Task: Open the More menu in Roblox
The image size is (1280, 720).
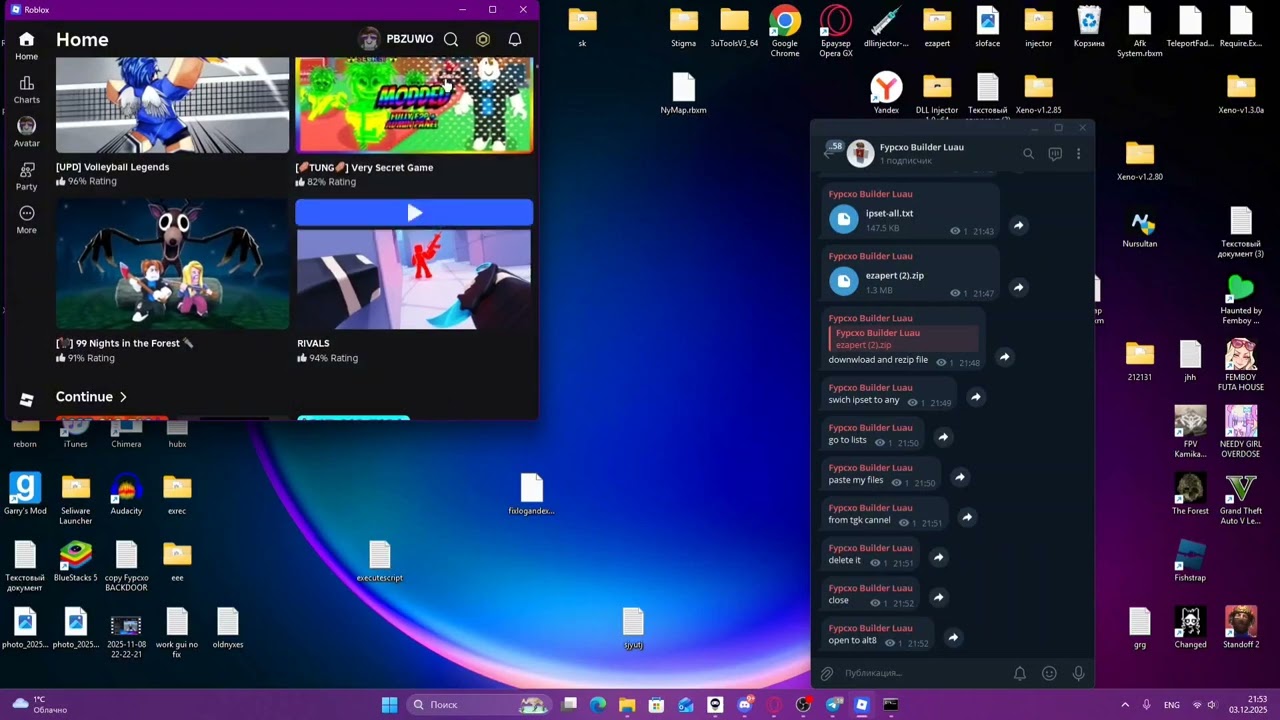Action: click(x=26, y=219)
